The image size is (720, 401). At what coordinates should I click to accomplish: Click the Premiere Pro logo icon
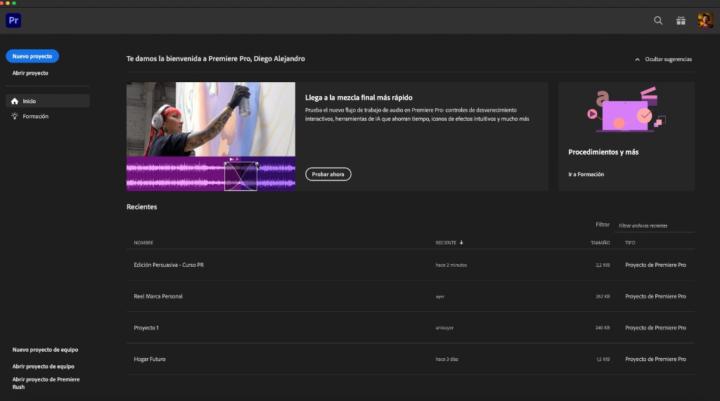[x=13, y=20]
